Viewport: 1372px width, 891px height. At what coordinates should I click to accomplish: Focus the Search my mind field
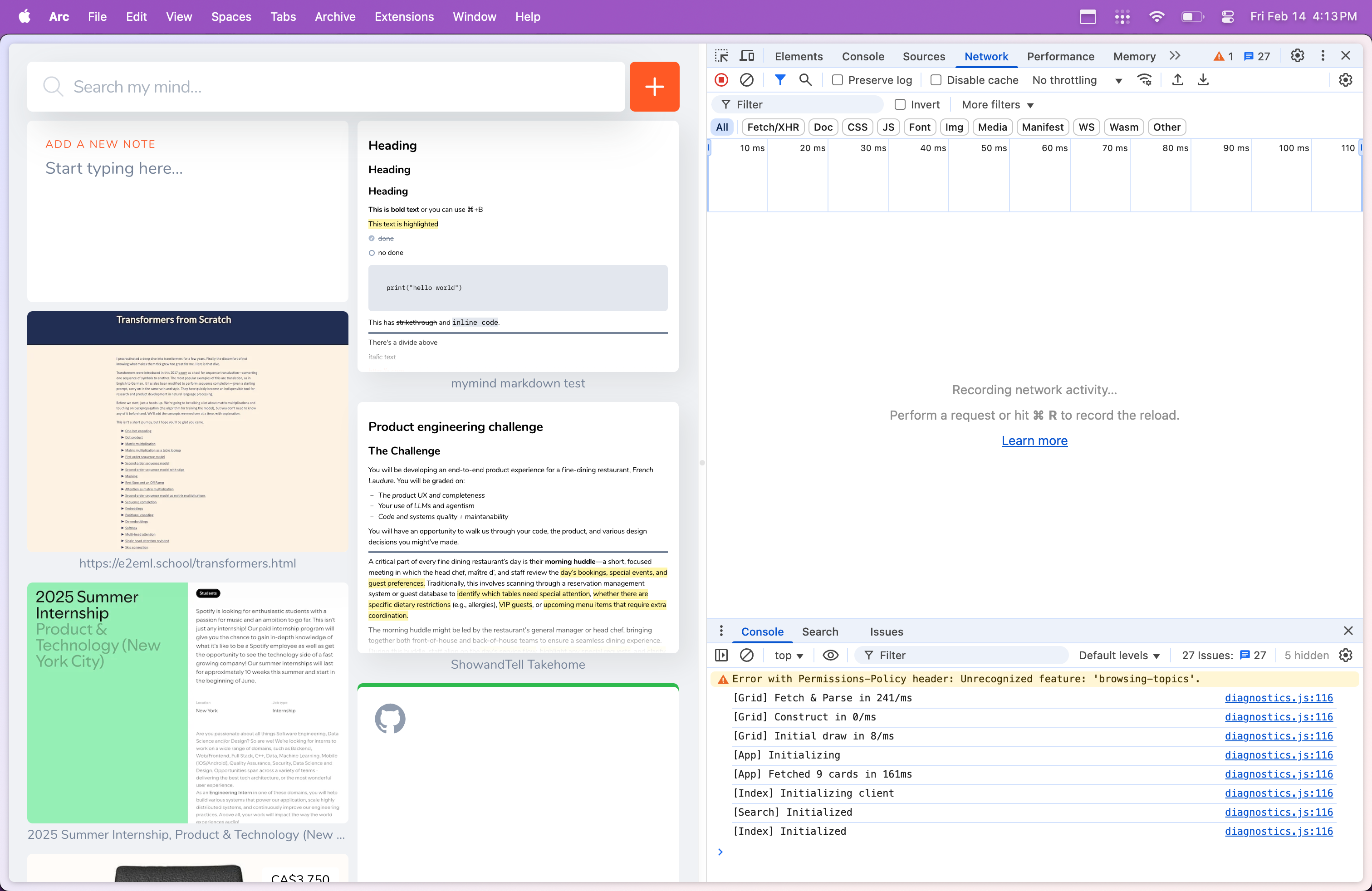326,87
